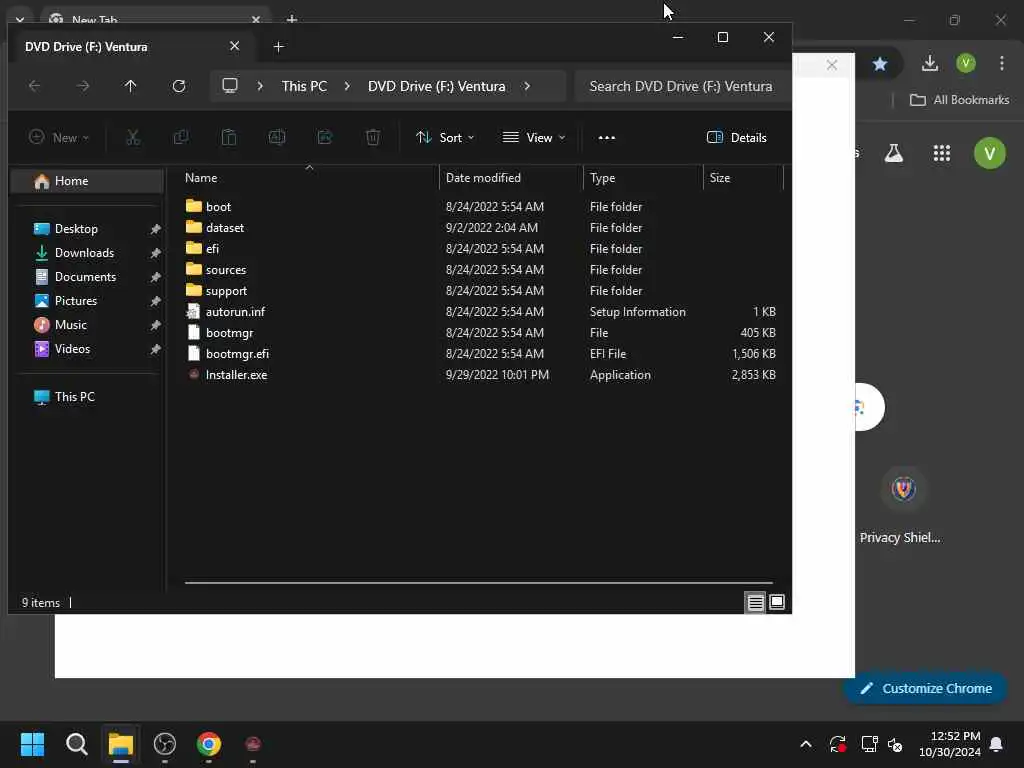The height and width of the screenshot is (768, 1024).
Task: Expand chevron after This PC breadcrumb
Action: tap(347, 86)
